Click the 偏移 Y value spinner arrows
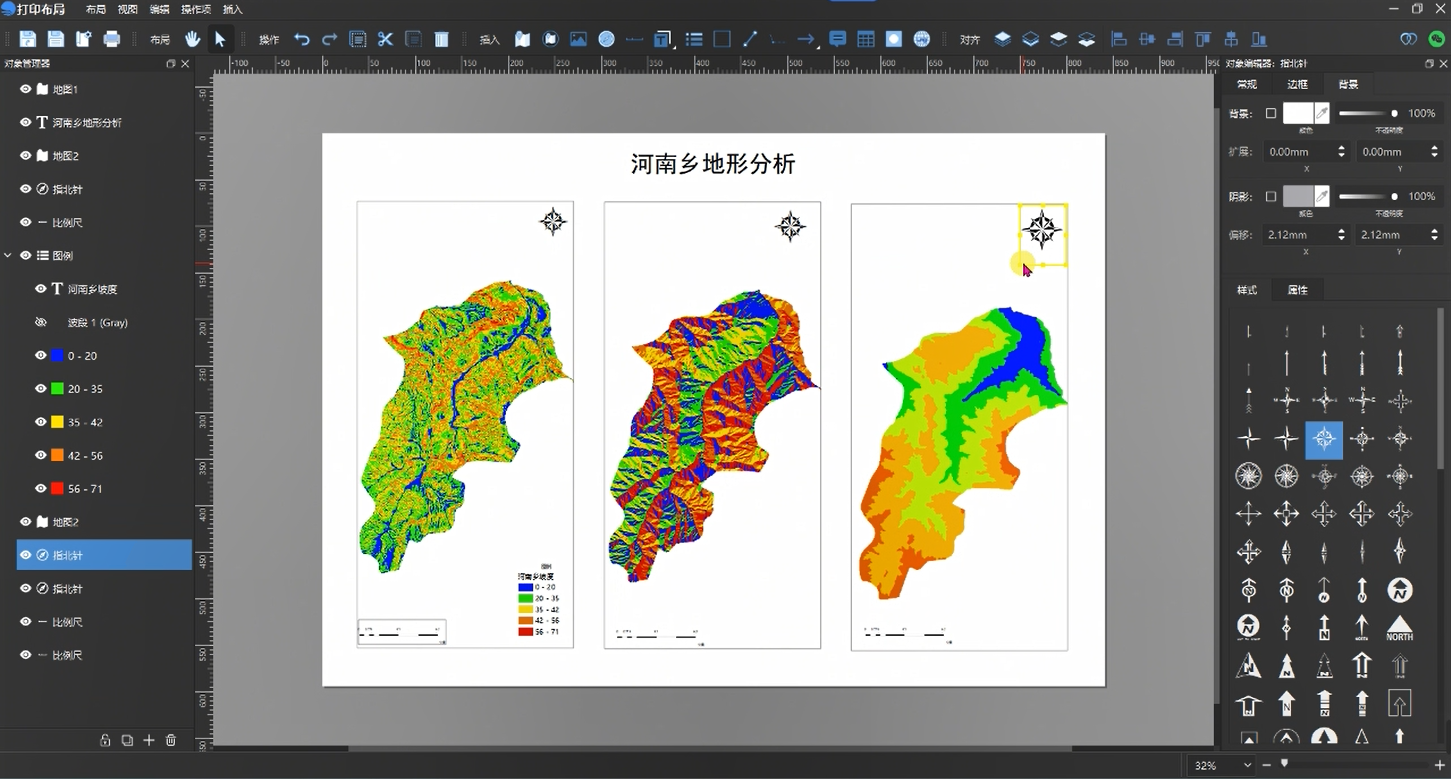 click(x=1435, y=234)
